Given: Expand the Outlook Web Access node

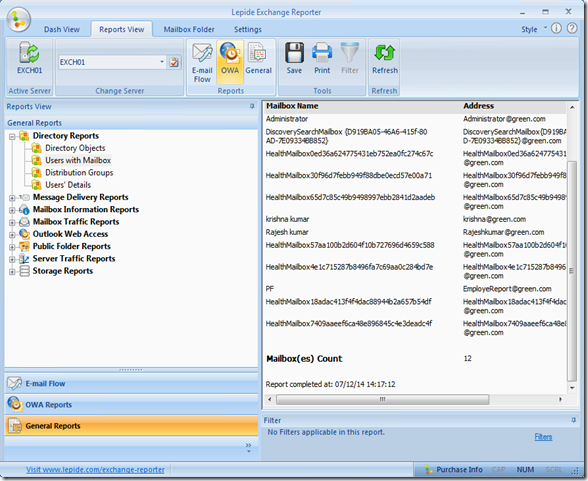Looking at the screenshot, I should tap(12, 235).
